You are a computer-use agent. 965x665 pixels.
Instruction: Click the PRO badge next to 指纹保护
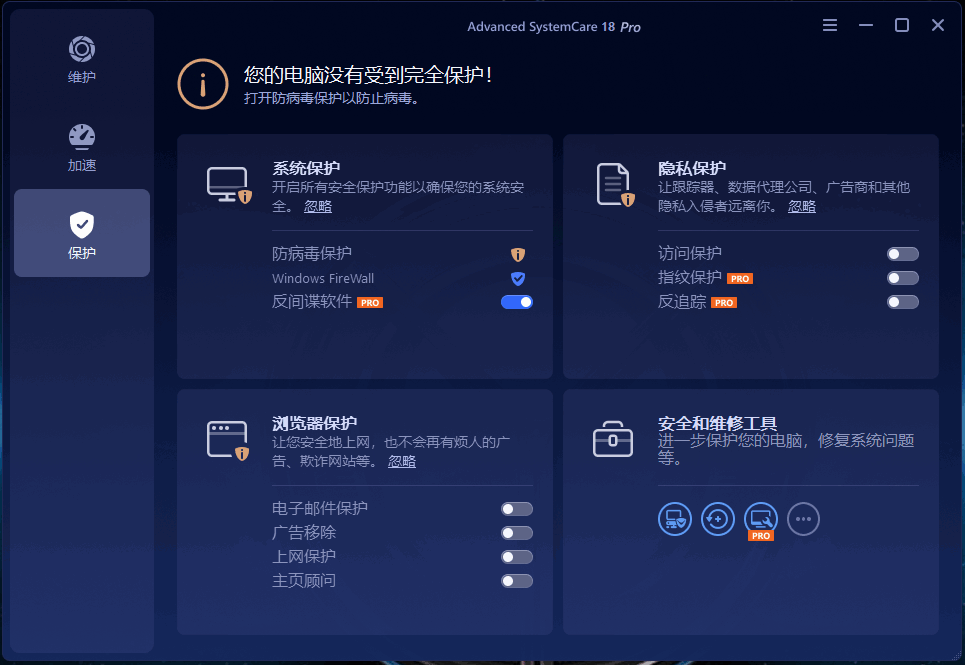pos(740,279)
